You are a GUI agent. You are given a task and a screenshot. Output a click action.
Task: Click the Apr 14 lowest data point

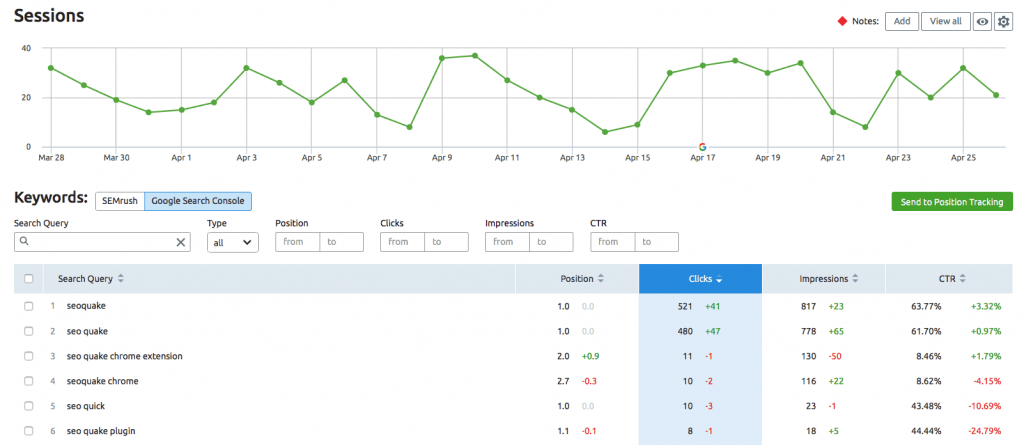click(x=605, y=132)
